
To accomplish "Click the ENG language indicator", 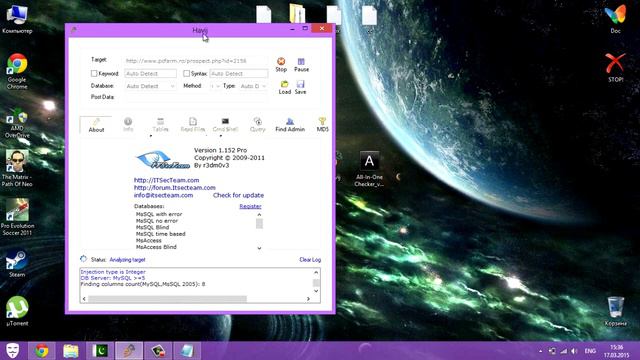I will 590,351.
